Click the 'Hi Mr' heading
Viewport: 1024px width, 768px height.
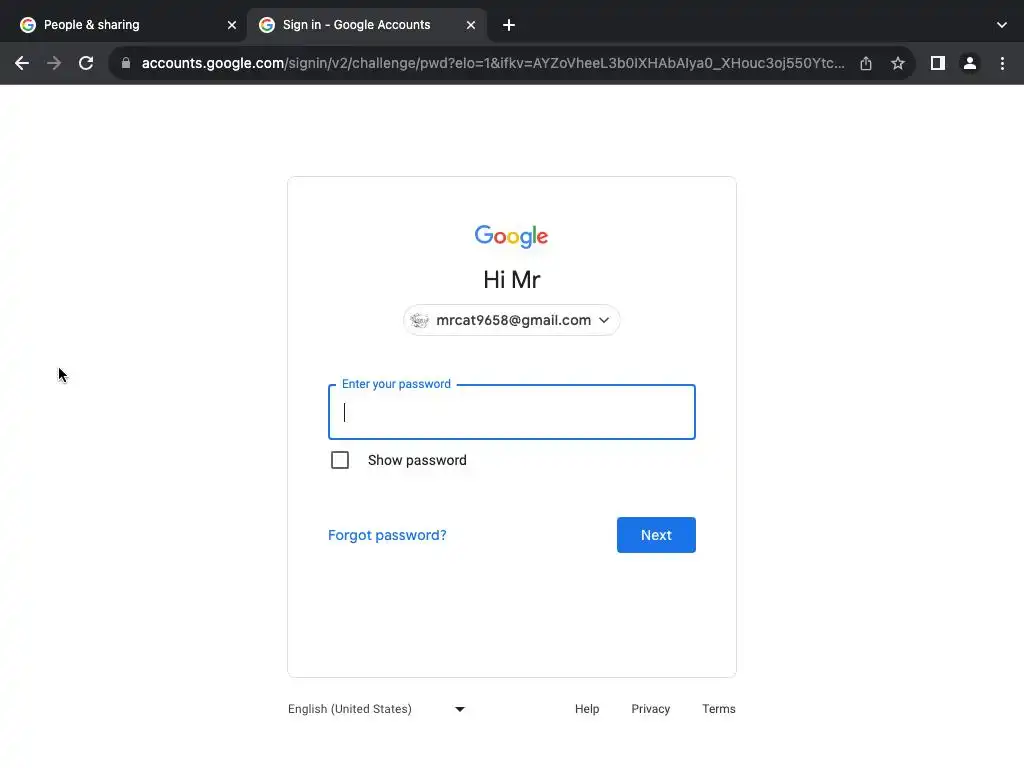511,280
